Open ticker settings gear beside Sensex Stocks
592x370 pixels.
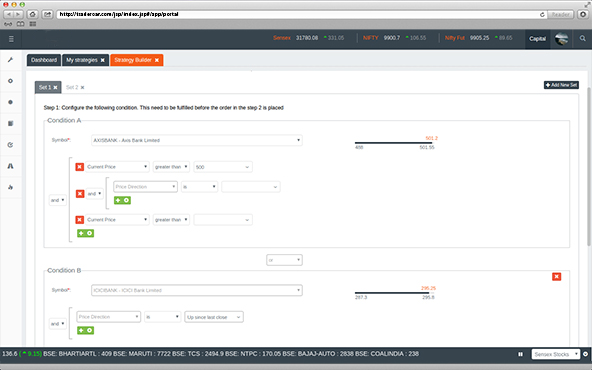coord(586,354)
